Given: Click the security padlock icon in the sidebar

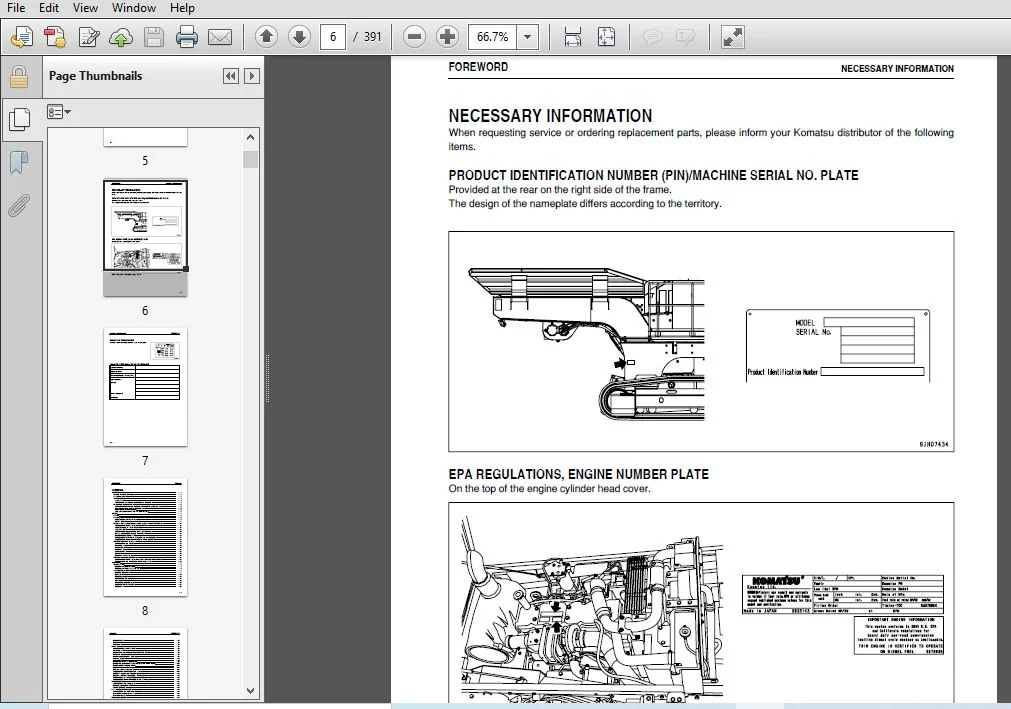Looking at the screenshot, I should [19, 77].
